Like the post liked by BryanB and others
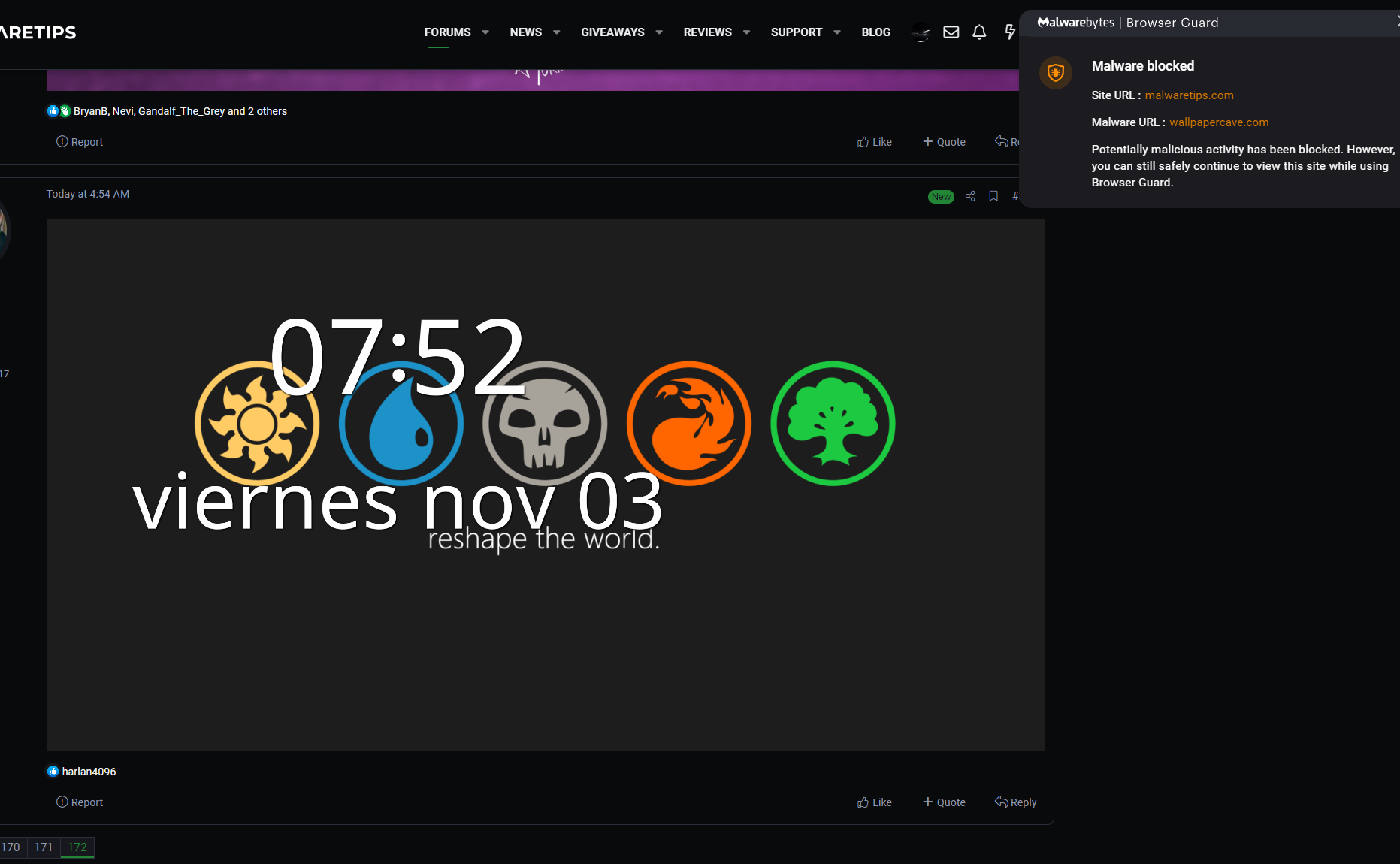Screen dimensions: 1400x864 875,142
